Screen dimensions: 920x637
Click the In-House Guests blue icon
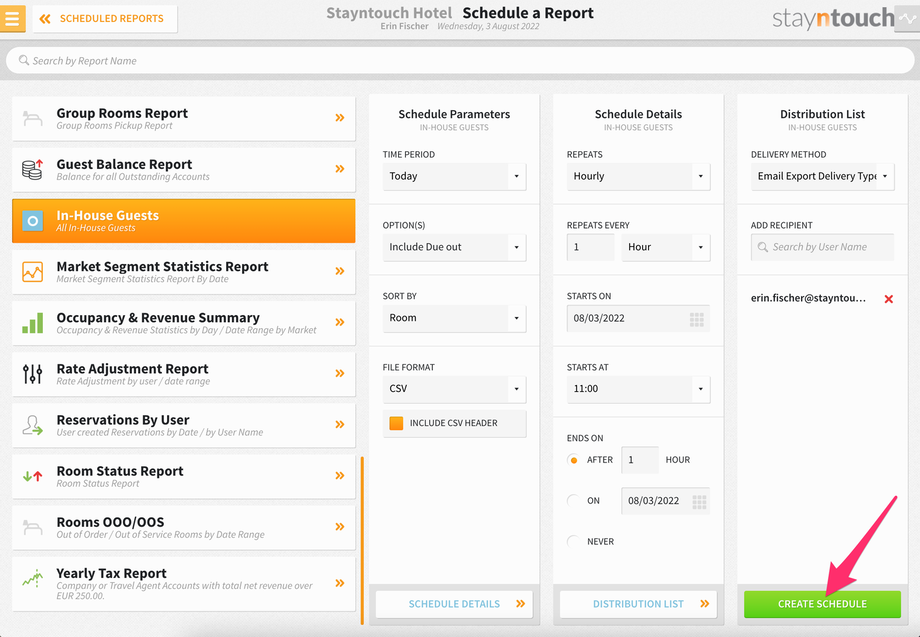(32, 221)
